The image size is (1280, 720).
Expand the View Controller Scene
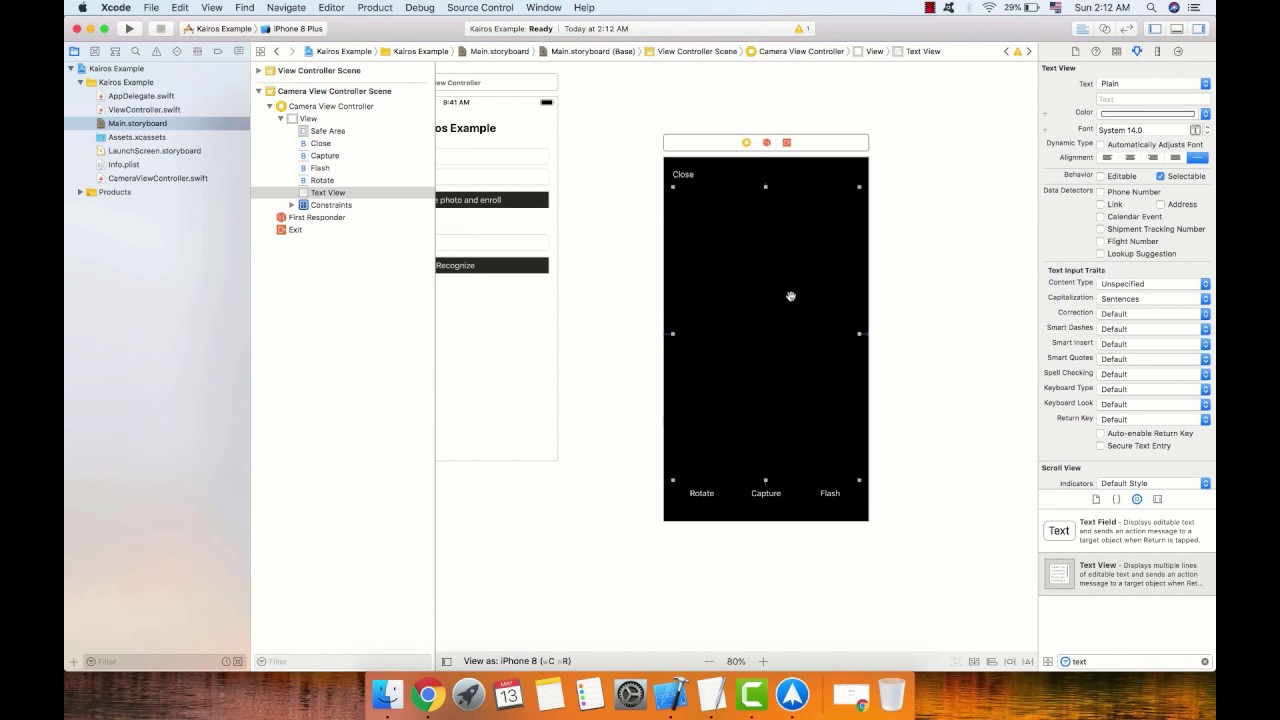coord(258,71)
